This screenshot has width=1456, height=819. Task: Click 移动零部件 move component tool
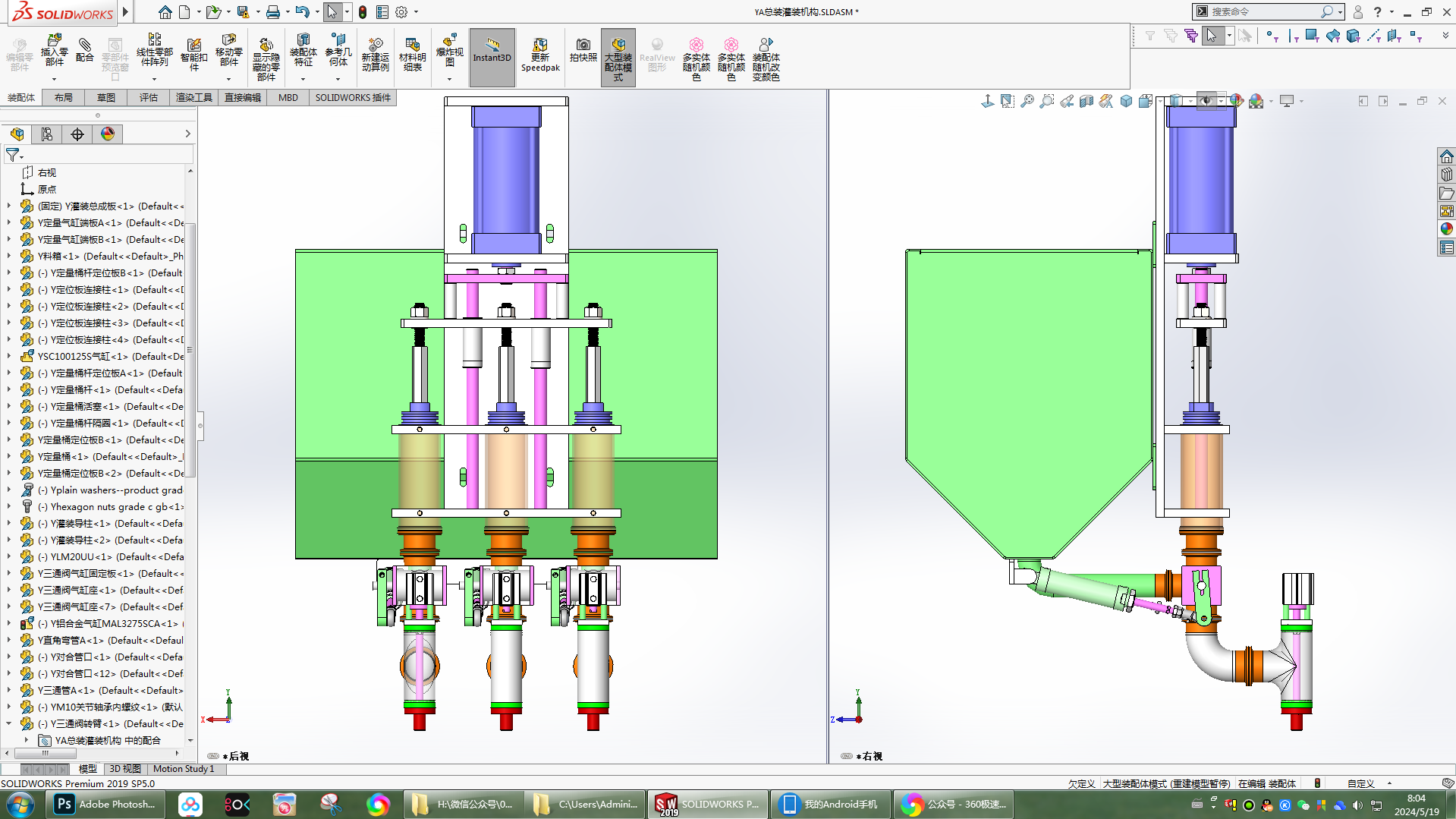point(228,52)
